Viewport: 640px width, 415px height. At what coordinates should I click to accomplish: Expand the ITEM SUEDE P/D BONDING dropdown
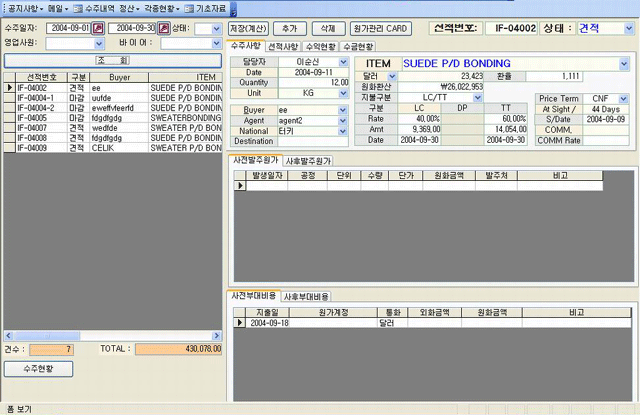pyautogui.click(x=624, y=64)
